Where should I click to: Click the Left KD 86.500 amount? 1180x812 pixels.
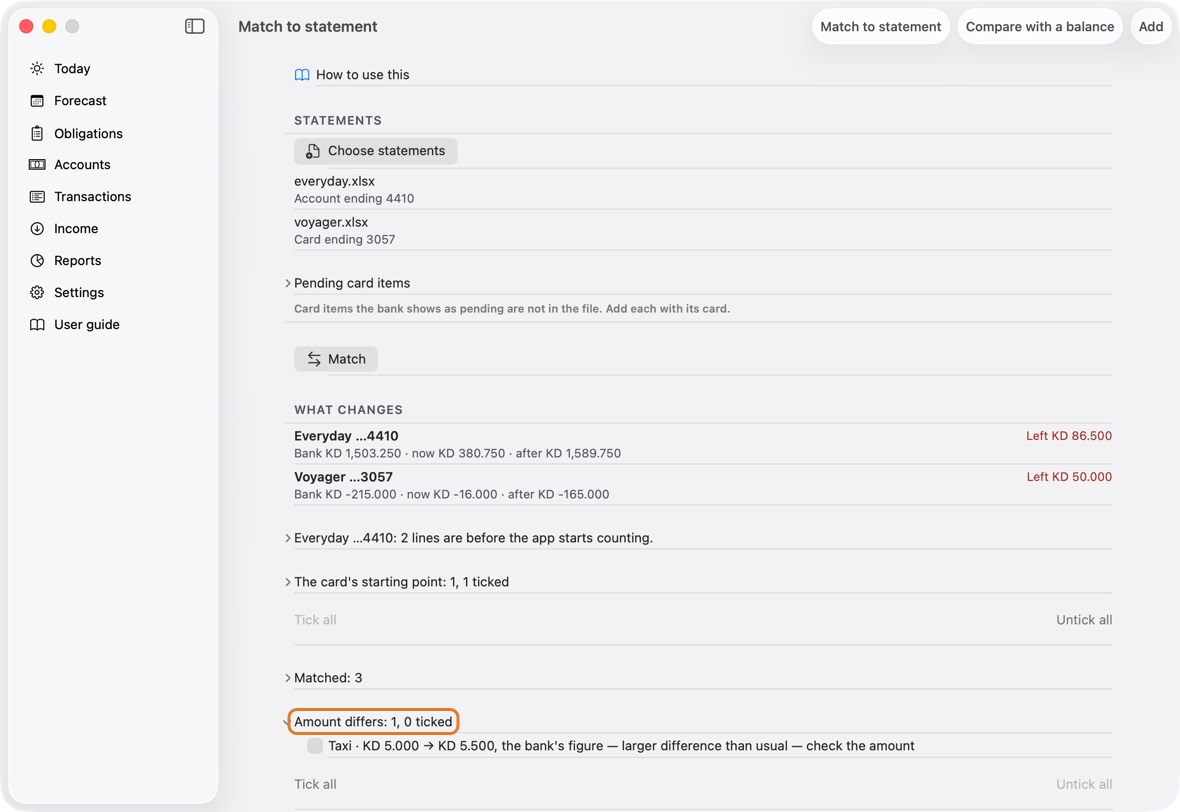click(1069, 436)
